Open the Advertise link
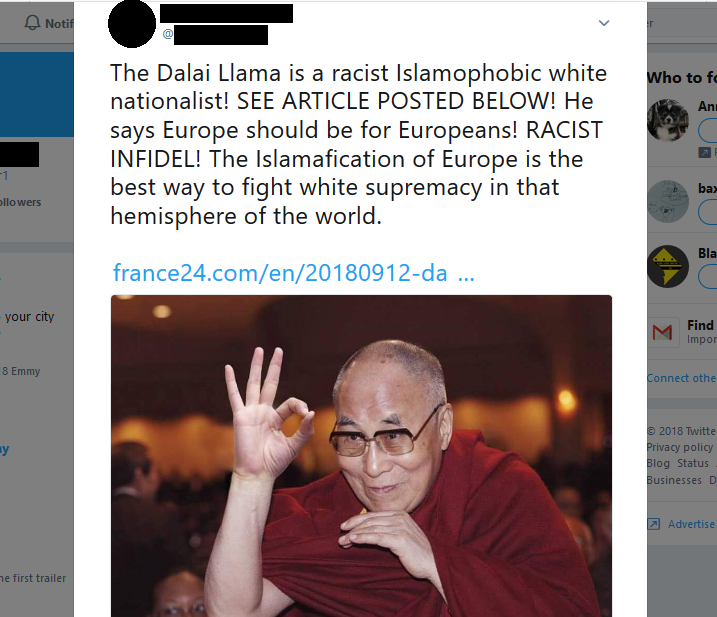Image resolution: width=717 pixels, height=617 pixels. tap(691, 524)
